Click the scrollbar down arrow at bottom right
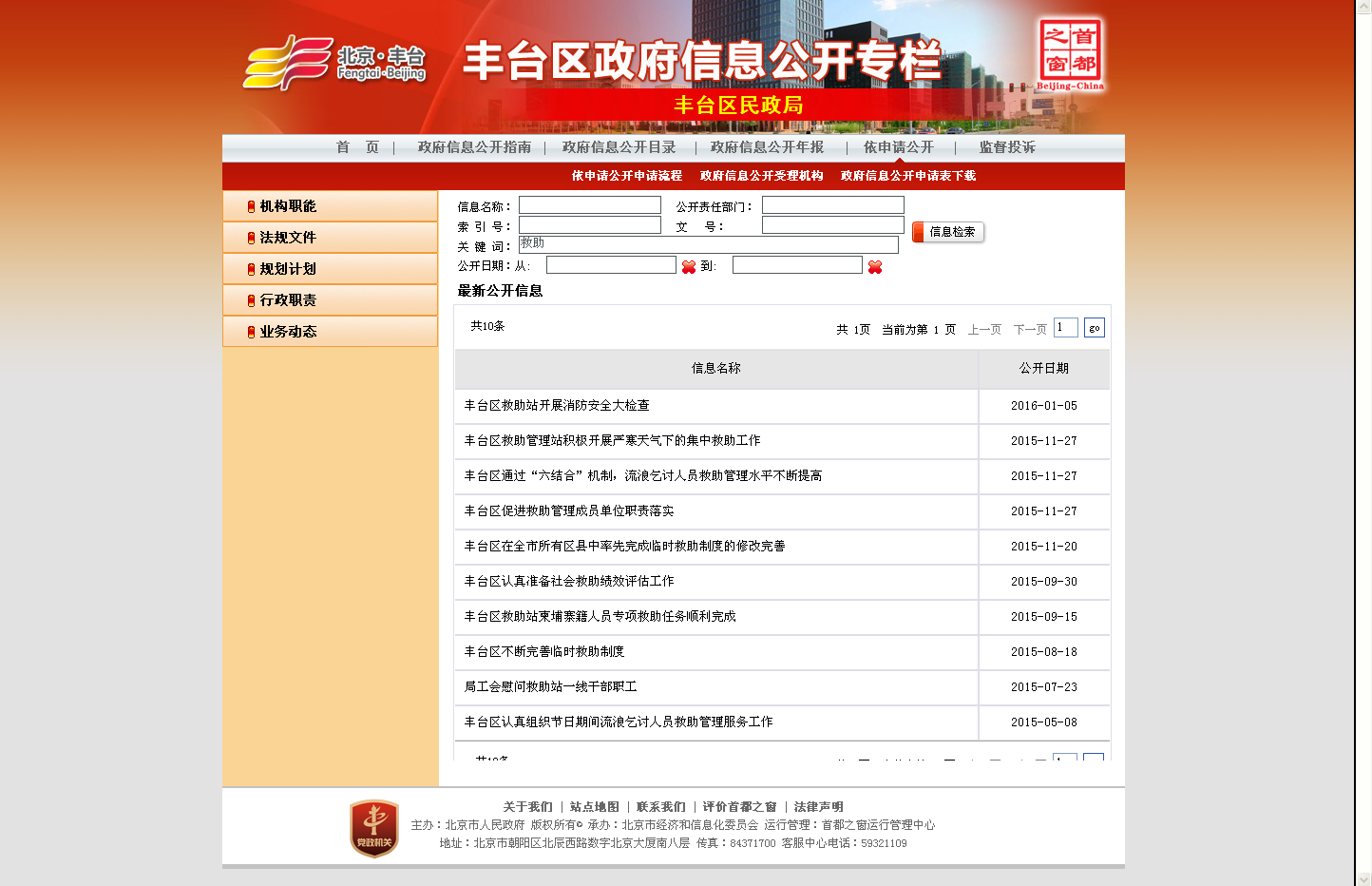 tap(1363, 878)
